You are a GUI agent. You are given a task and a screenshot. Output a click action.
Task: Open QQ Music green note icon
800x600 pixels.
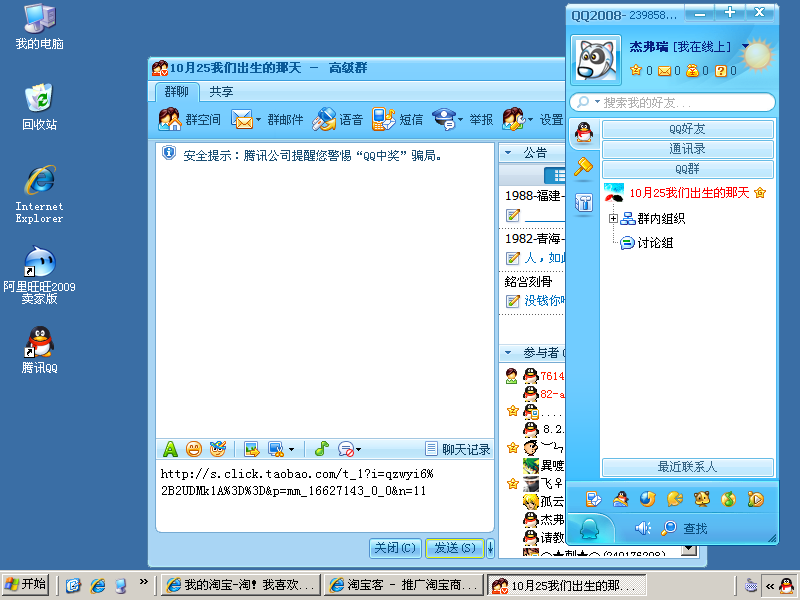[729, 499]
